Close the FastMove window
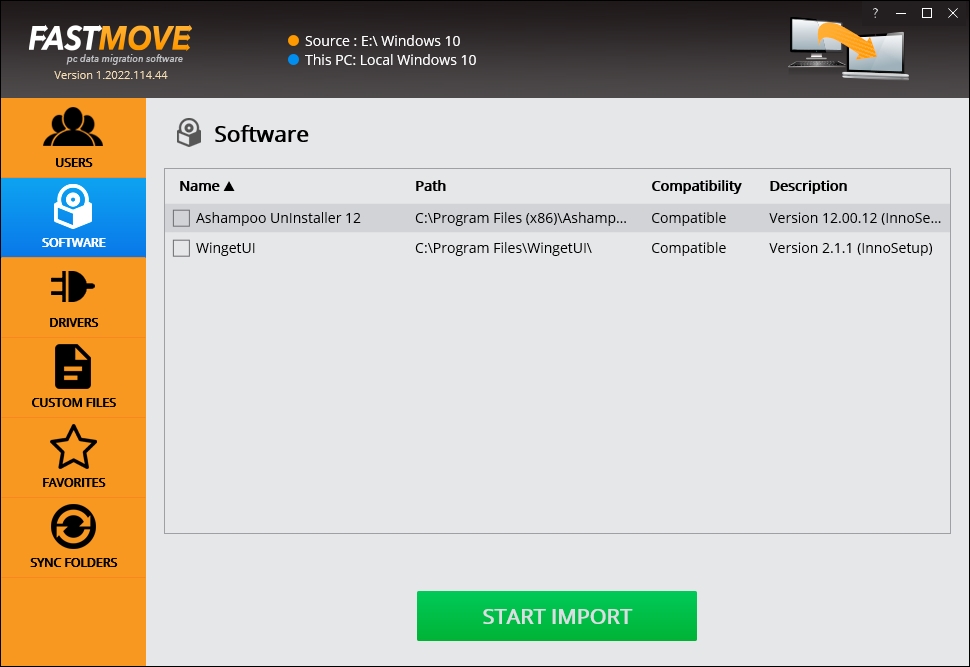The width and height of the screenshot is (970, 667). tap(953, 13)
